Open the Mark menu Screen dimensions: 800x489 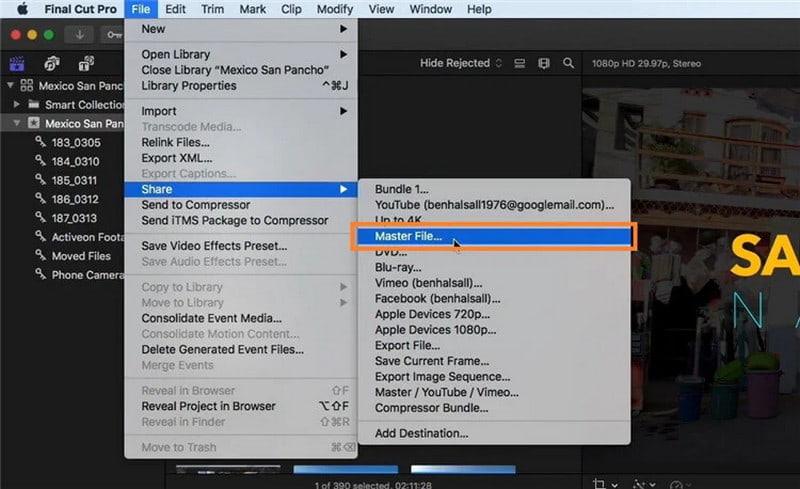coord(253,9)
